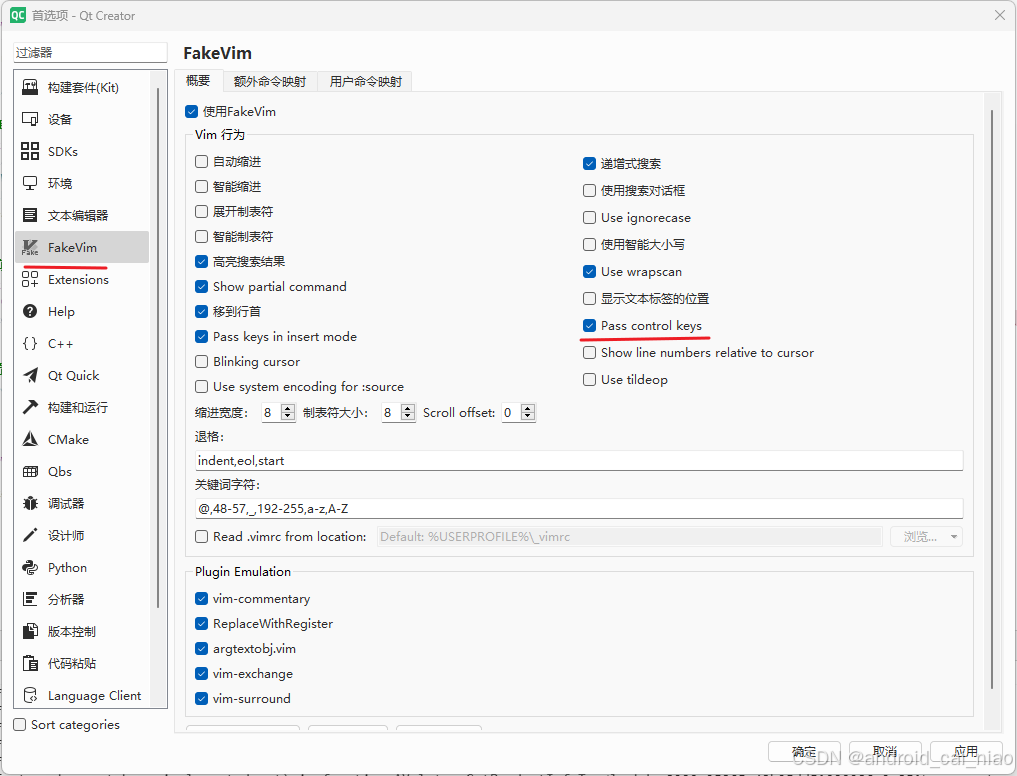The image size is (1017, 776).
Task: Select the Python category icon
Action: (x=30, y=567)
